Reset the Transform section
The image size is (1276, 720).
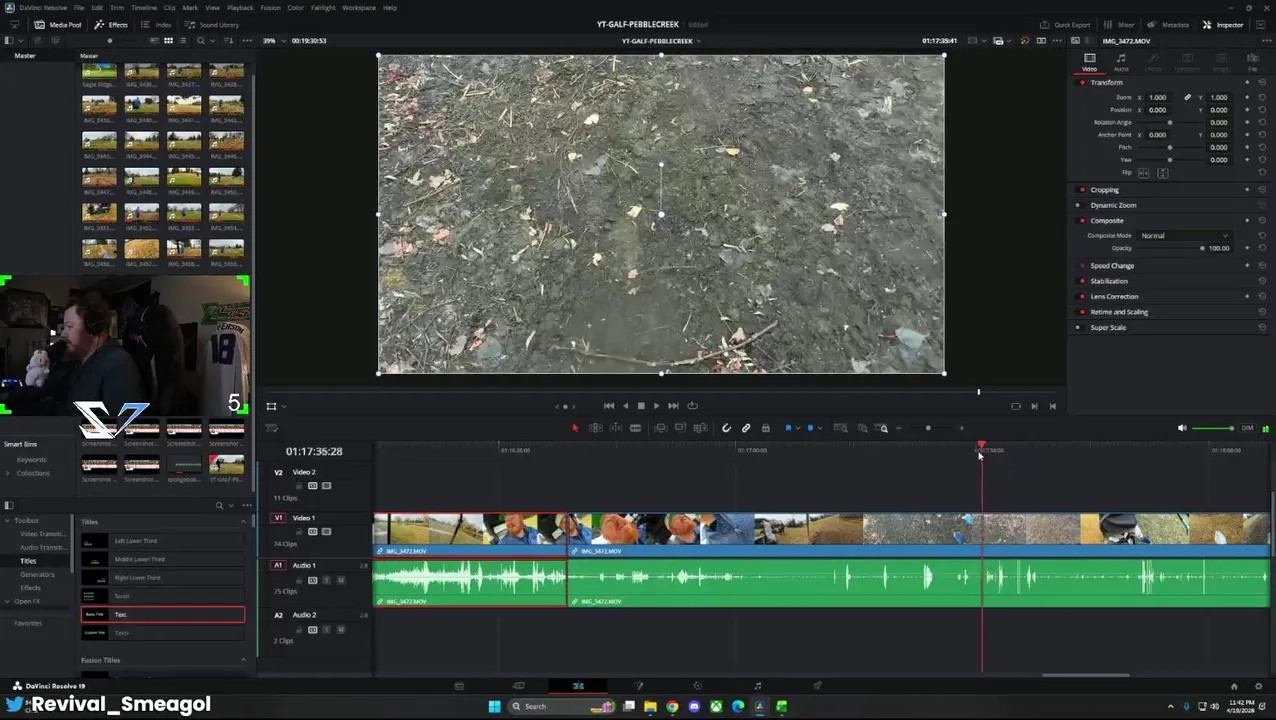(x=1262, y=82)
